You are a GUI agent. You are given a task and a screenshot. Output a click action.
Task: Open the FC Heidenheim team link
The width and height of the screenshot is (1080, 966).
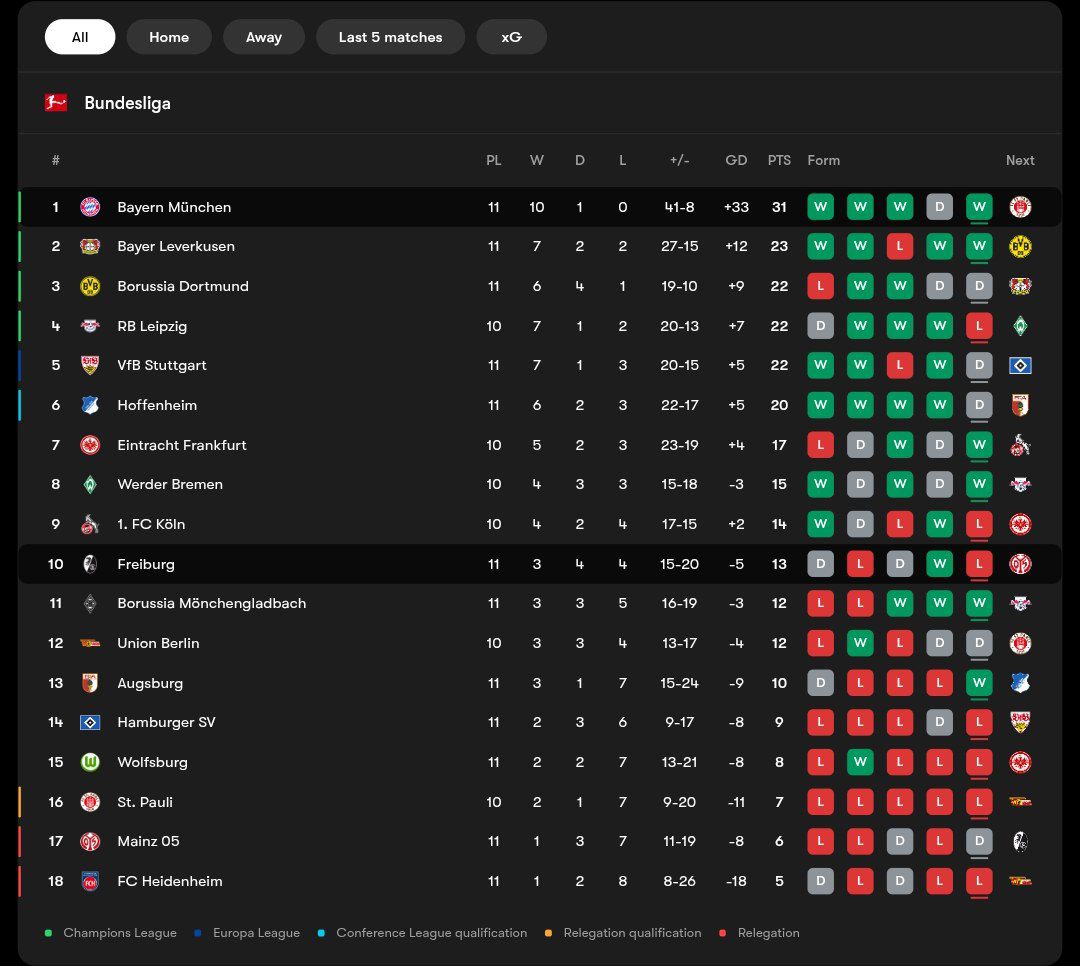[x=169, y=881]
